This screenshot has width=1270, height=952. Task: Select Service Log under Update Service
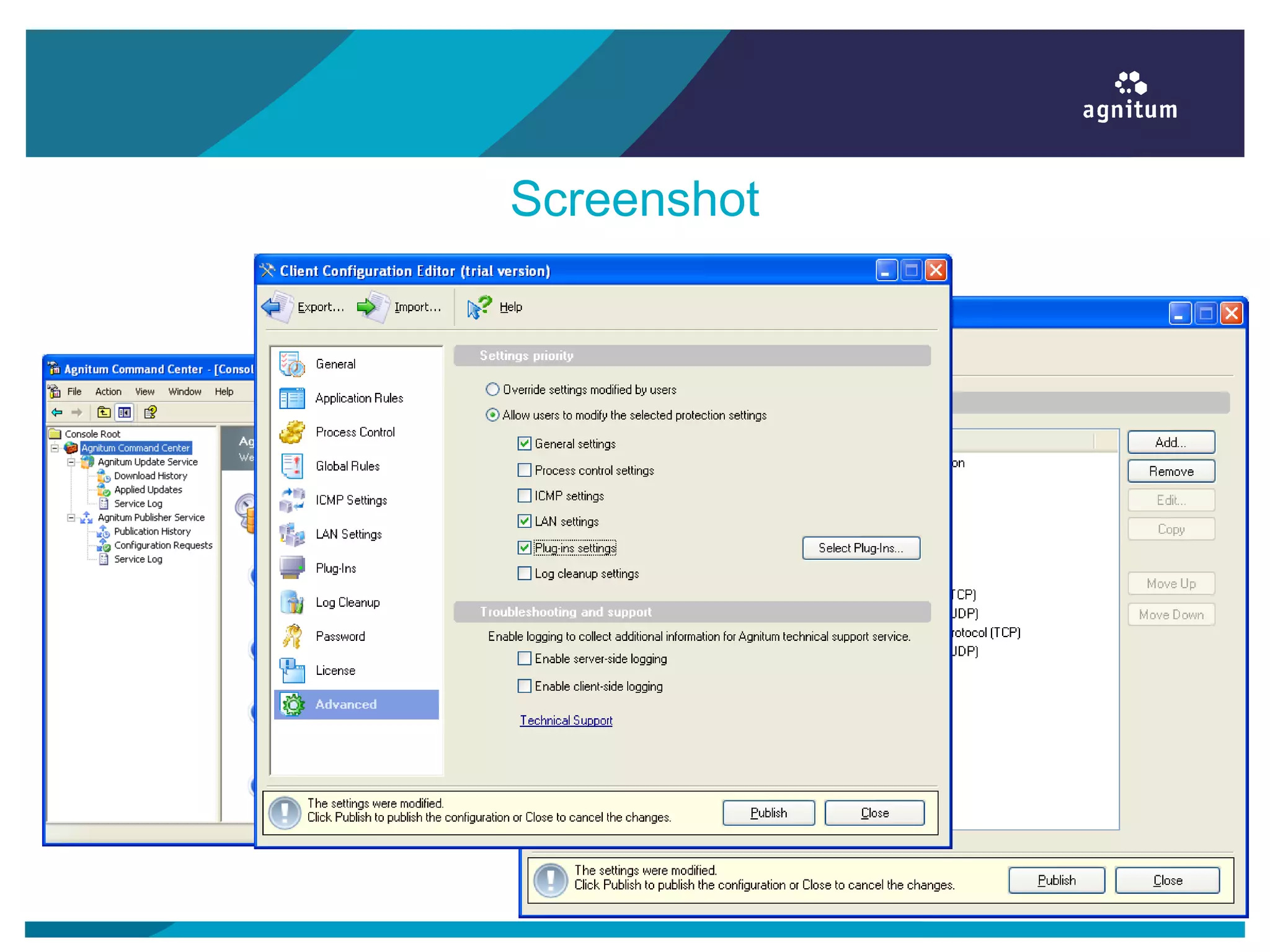[x=138, y=503]
